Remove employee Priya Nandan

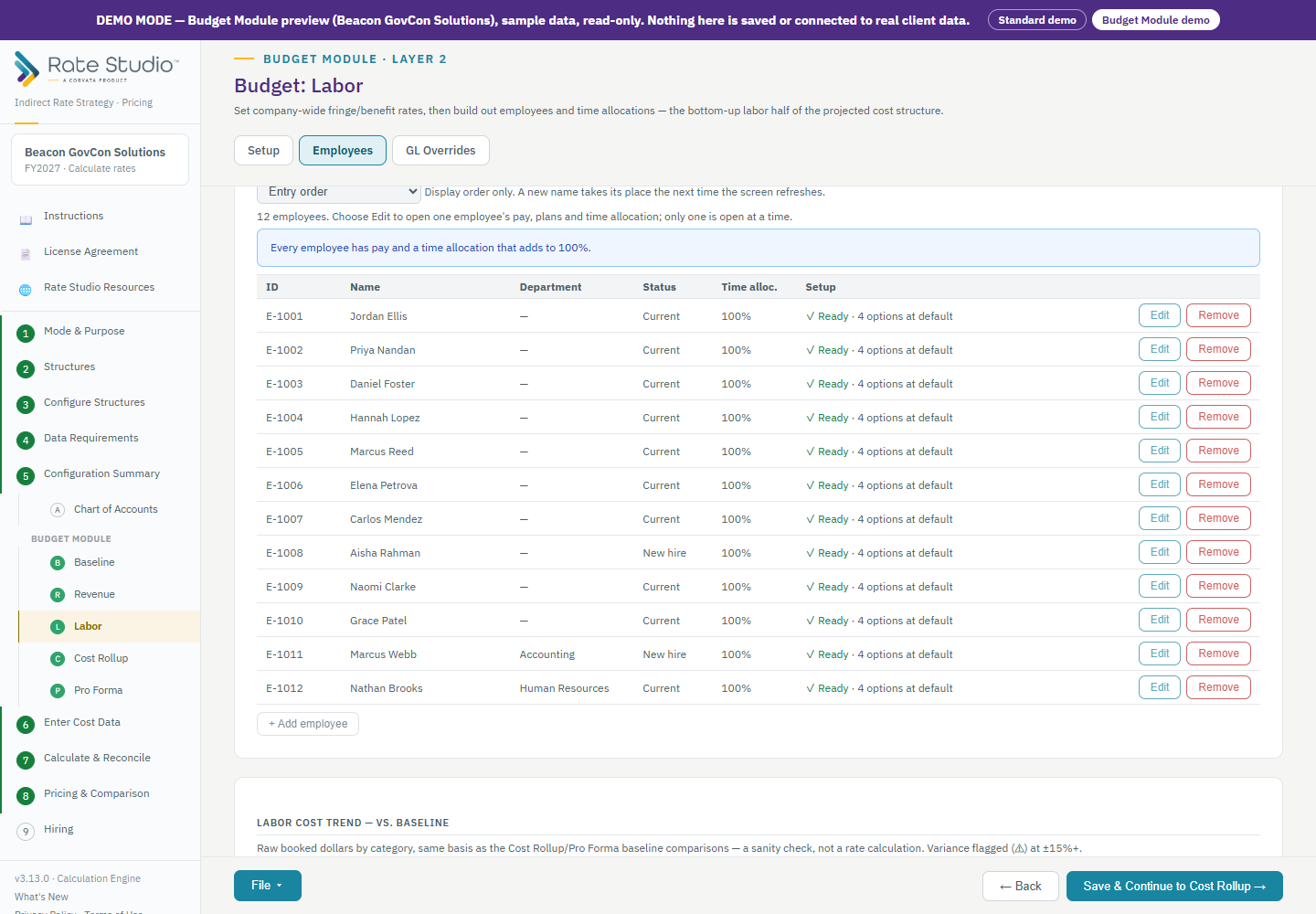click(x=1218, y=349)
